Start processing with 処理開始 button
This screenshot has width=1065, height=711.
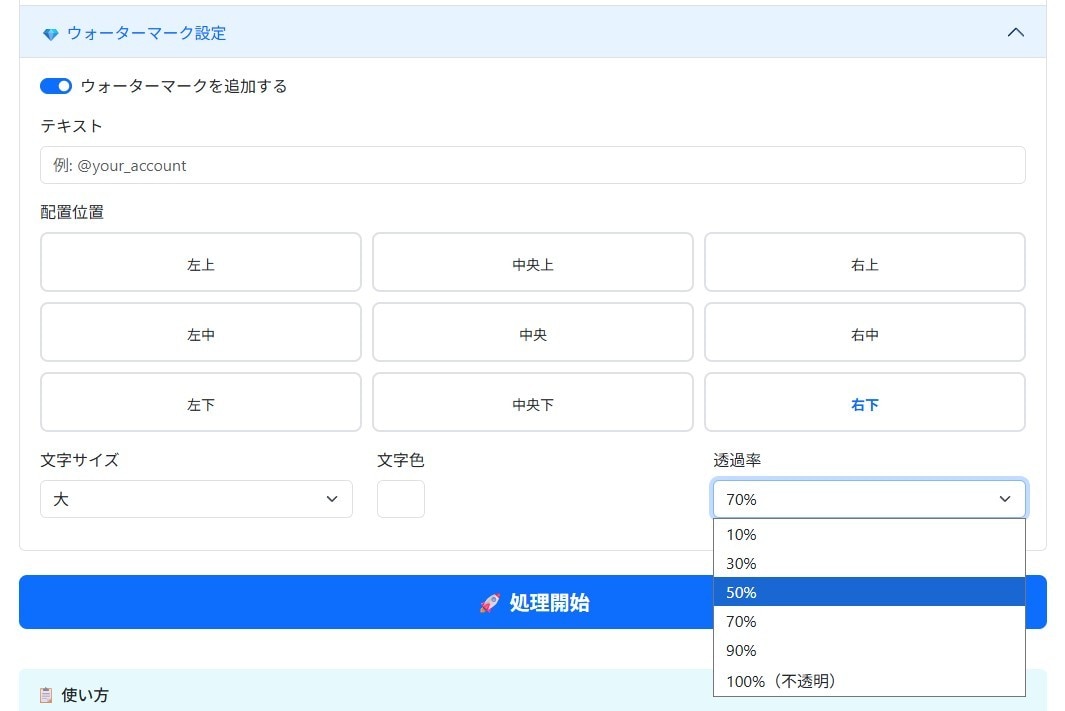[x=532, y=602]
